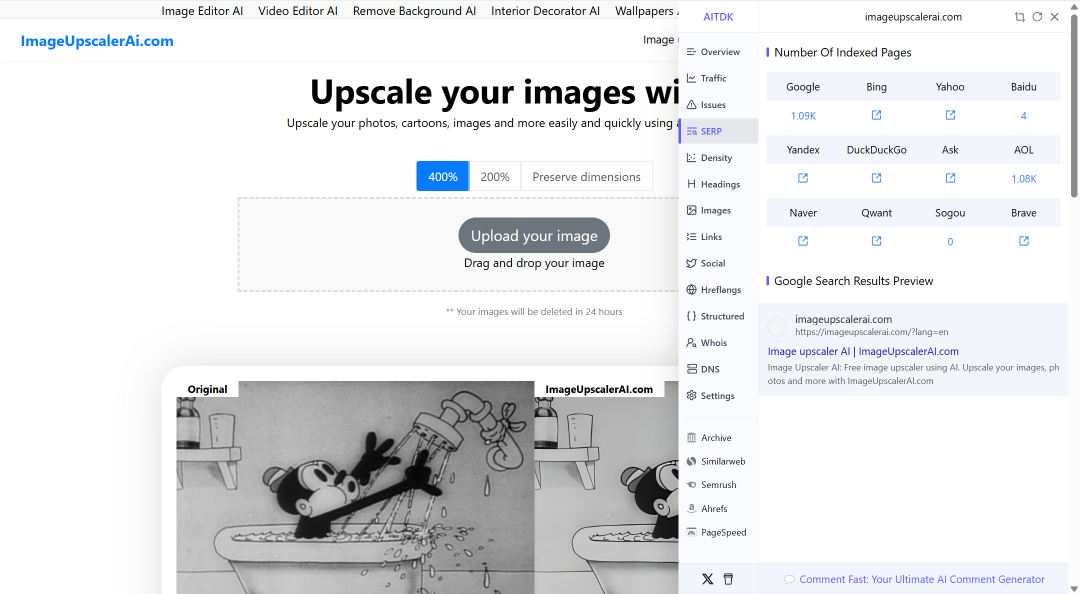Open the Traffic section
Screen dimensions: 1080x594
click(x=718, y=78)
